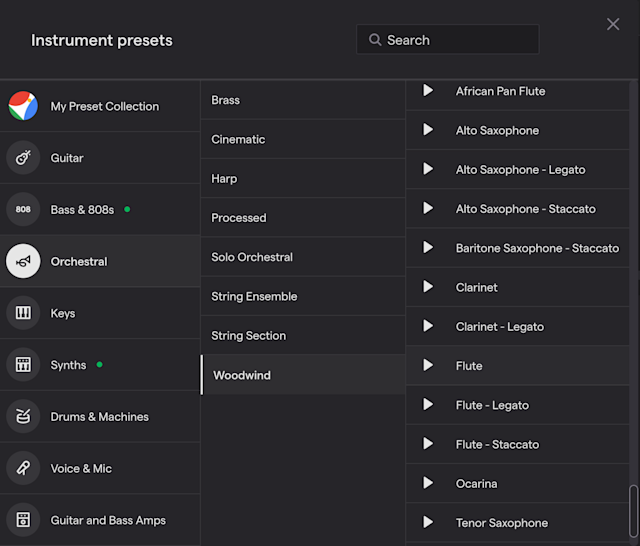Choose Alto Saxophone - Legato name
Viewport: 640px width, 546px height.
(x=520, y=170)
